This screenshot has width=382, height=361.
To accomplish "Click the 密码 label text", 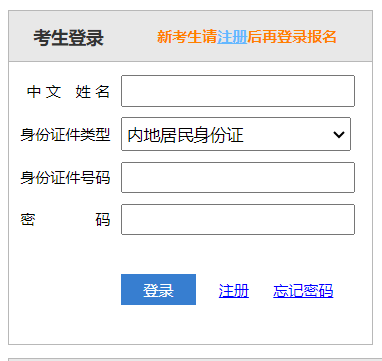I will (65, 220).
